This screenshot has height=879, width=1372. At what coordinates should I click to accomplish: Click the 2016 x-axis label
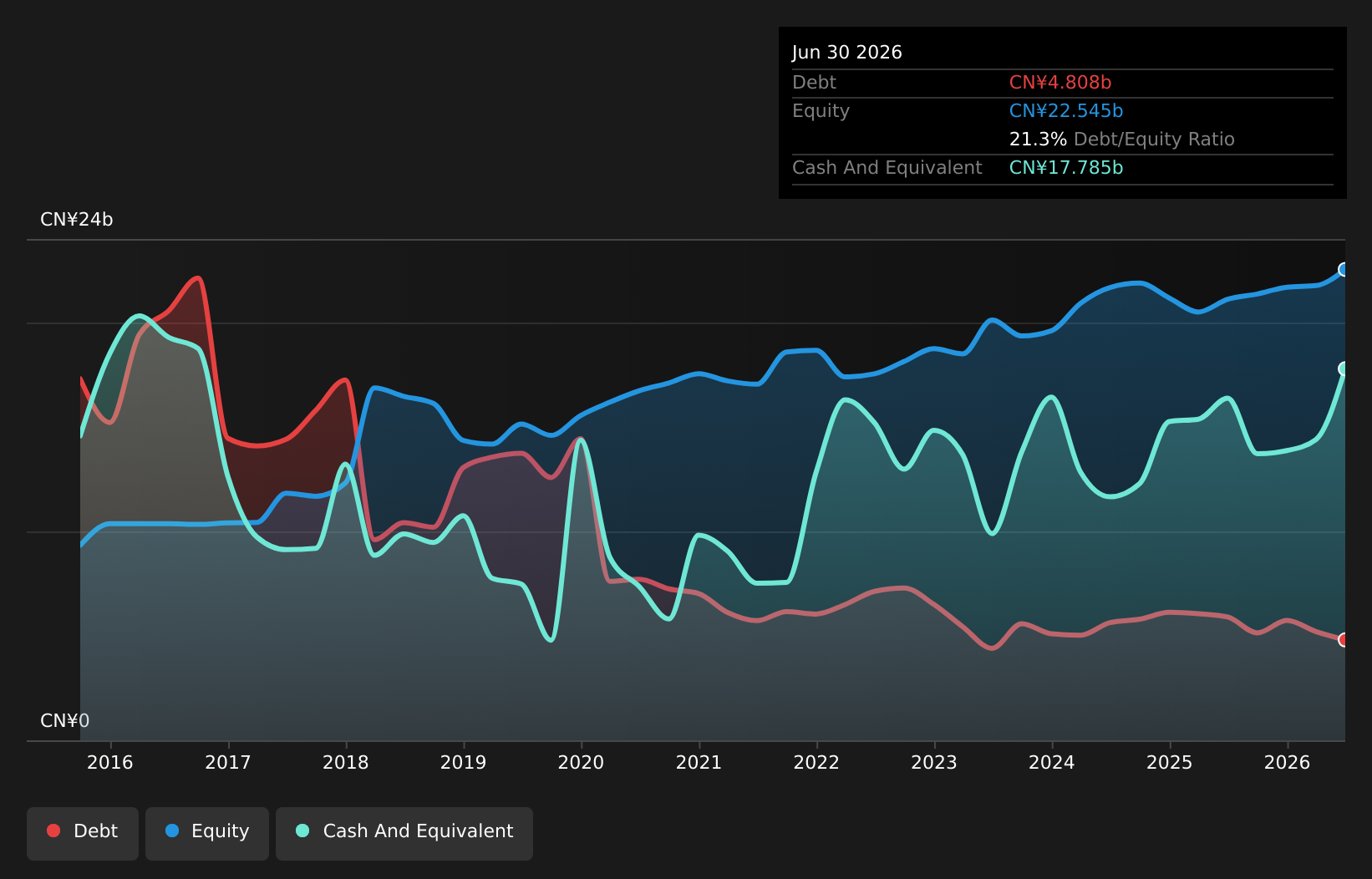pyautogui.click(x=110, y=762)
